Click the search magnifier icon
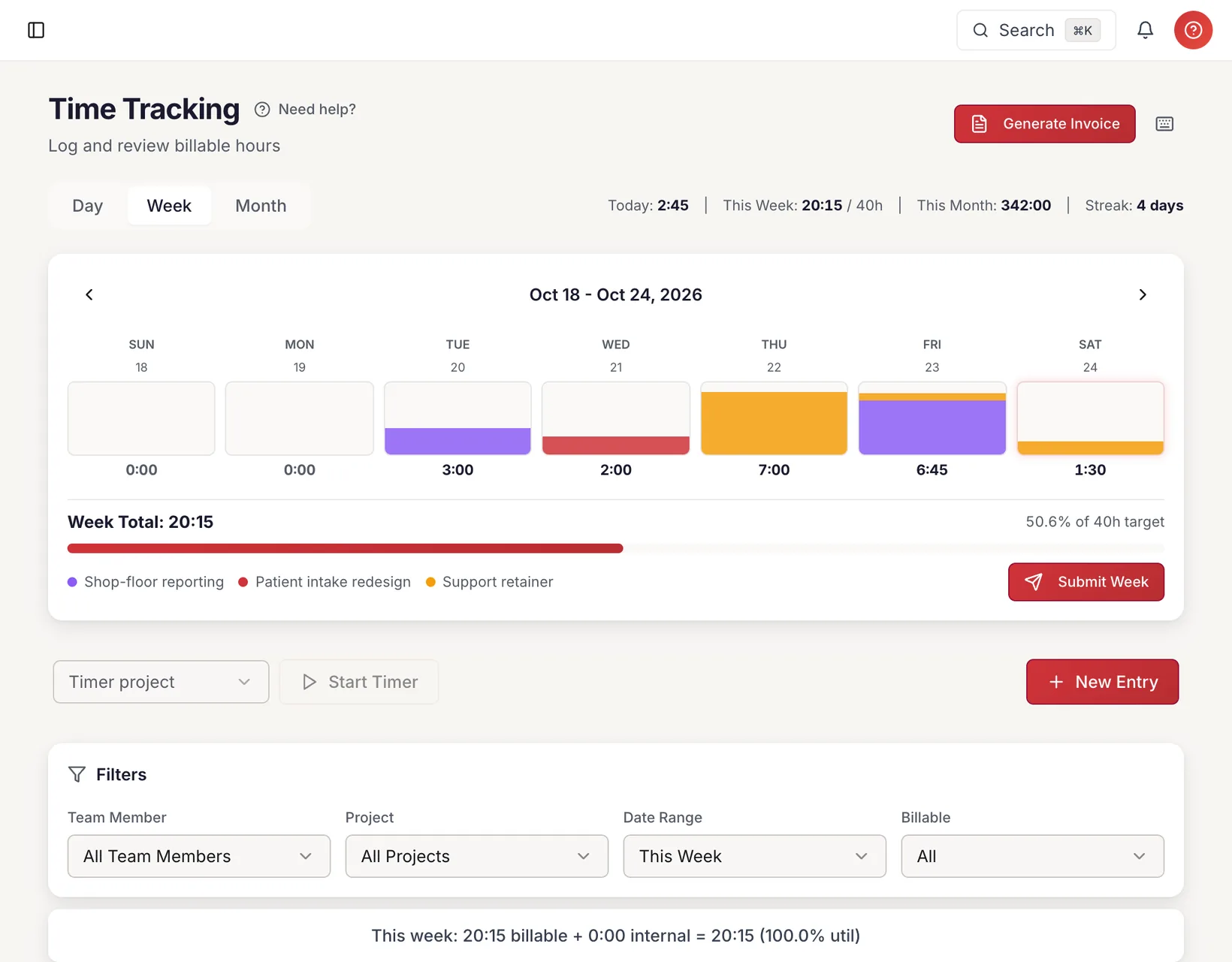This screenshot has width=1232, height=962. point(980,30)
